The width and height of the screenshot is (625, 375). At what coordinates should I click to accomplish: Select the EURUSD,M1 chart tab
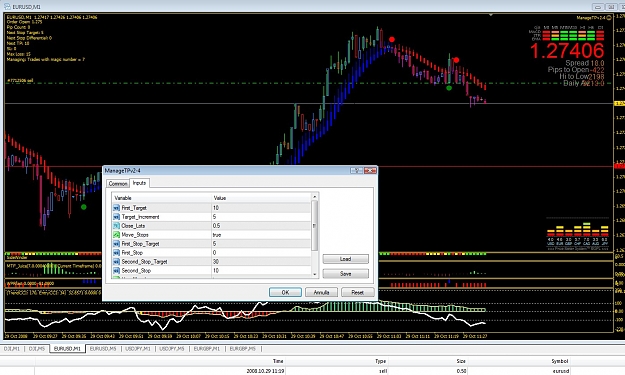[x=67, y=349]
